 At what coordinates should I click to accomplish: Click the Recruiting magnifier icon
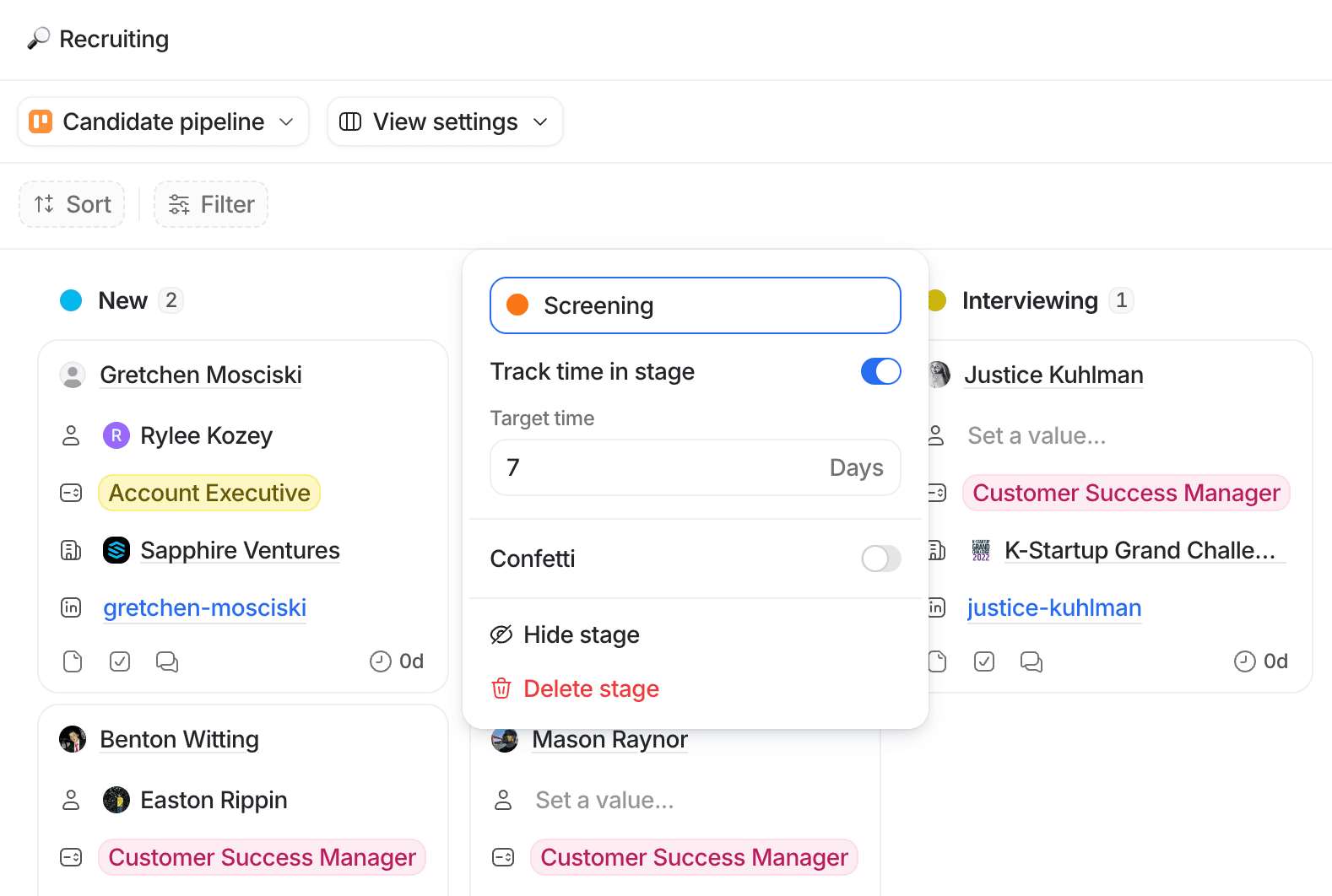[x=38, y=39]
